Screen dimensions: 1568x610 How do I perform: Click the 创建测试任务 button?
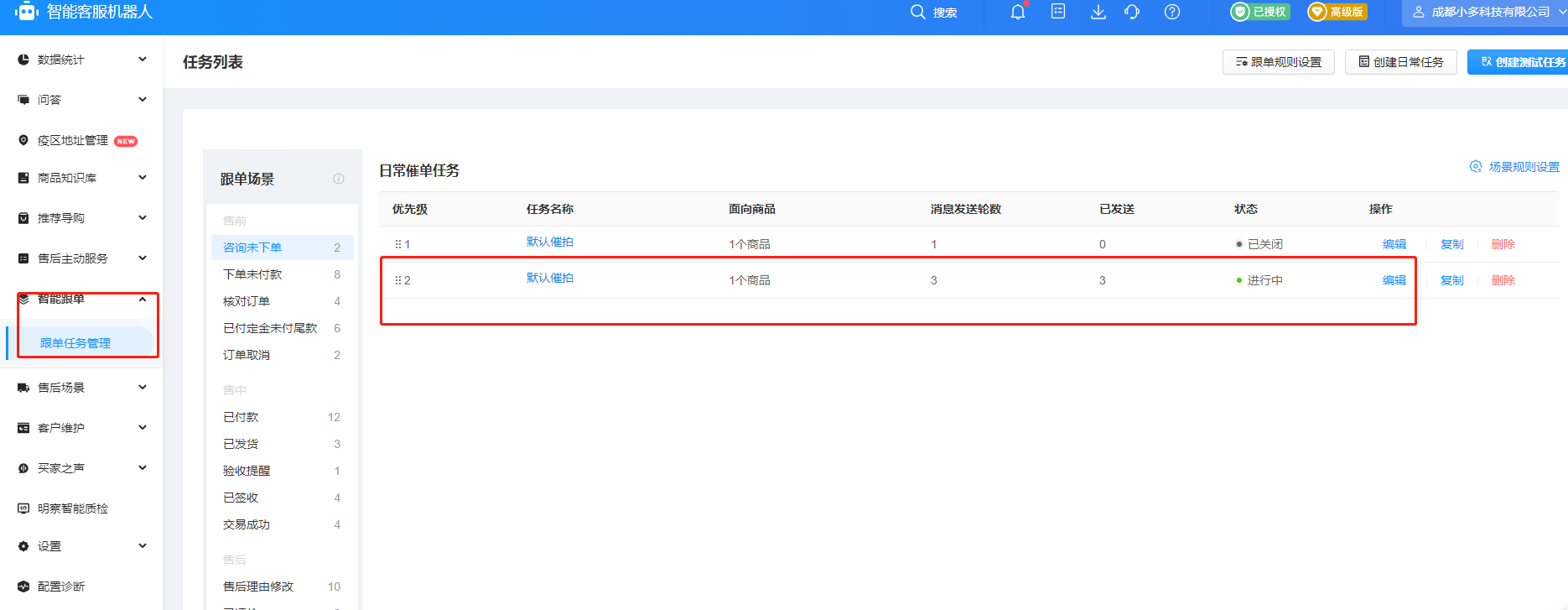tap(1519, 62)
